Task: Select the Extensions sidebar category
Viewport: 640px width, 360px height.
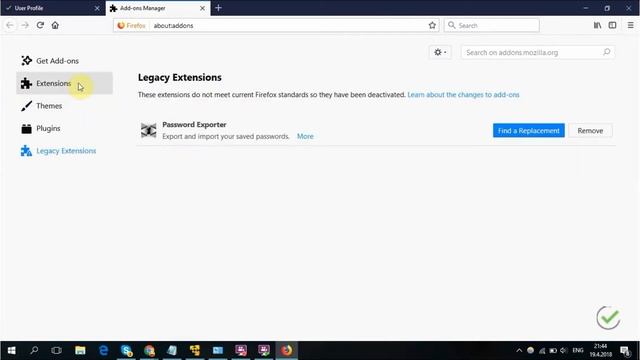Action: (x=64, y=83)
